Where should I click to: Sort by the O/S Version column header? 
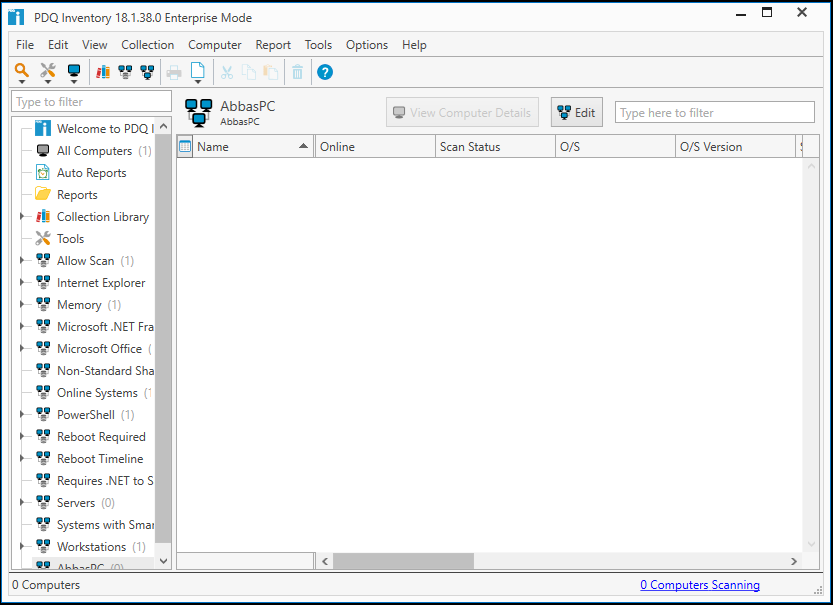[x=735, y=147]
